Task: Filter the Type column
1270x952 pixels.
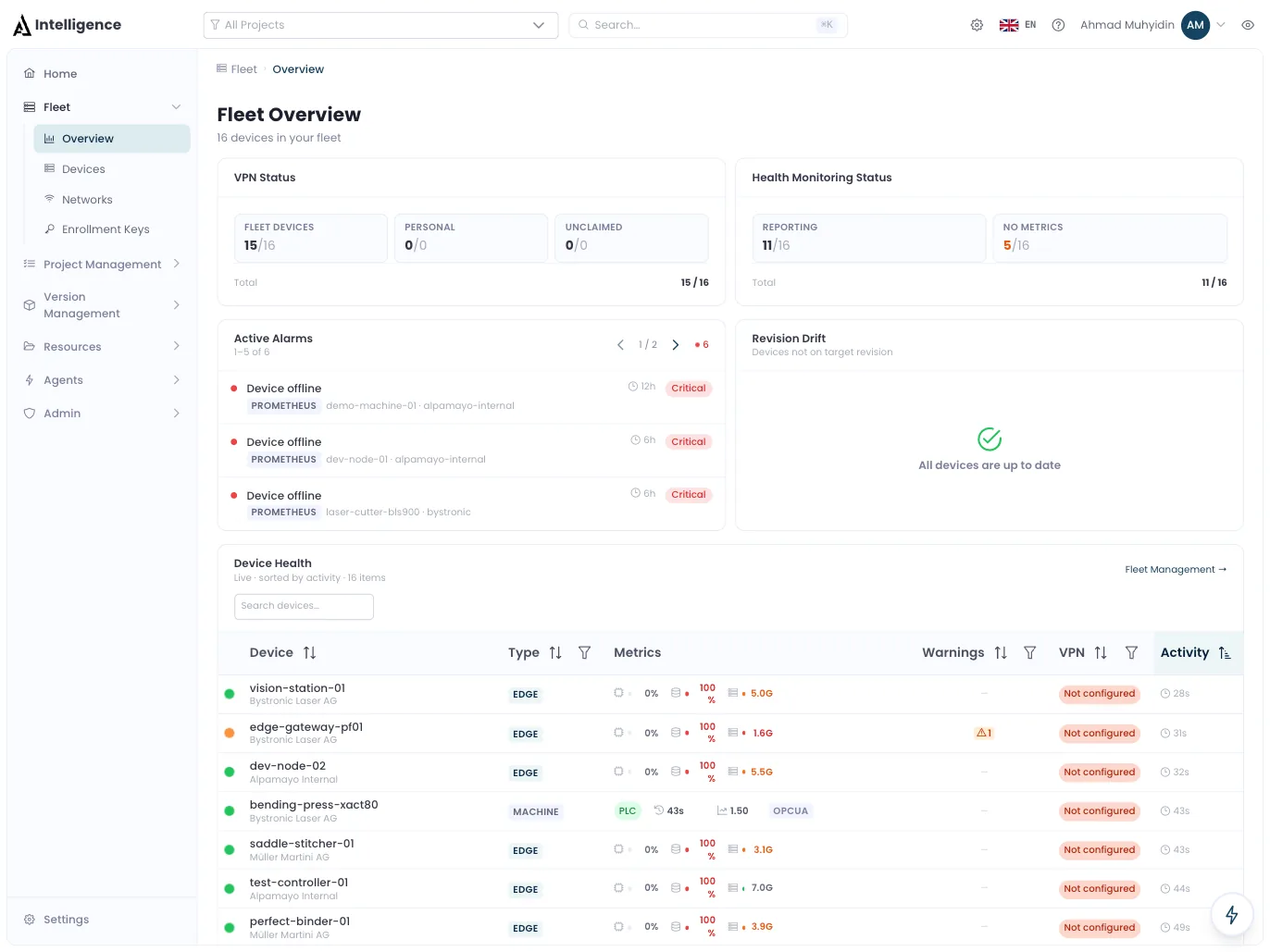Action: [x=584, y=653]
